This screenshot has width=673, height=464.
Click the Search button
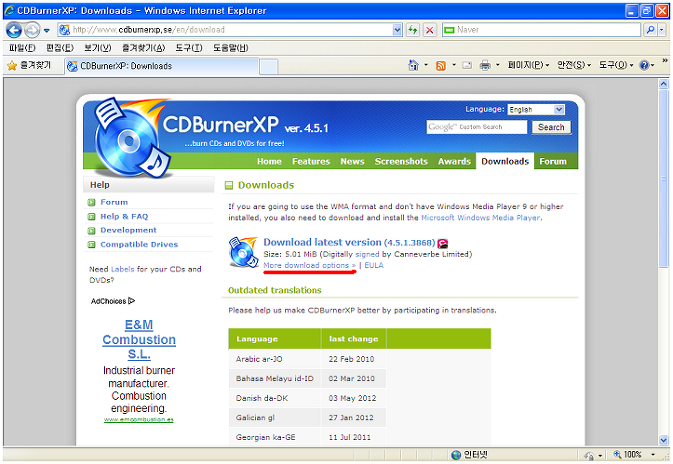coord(551,127)
